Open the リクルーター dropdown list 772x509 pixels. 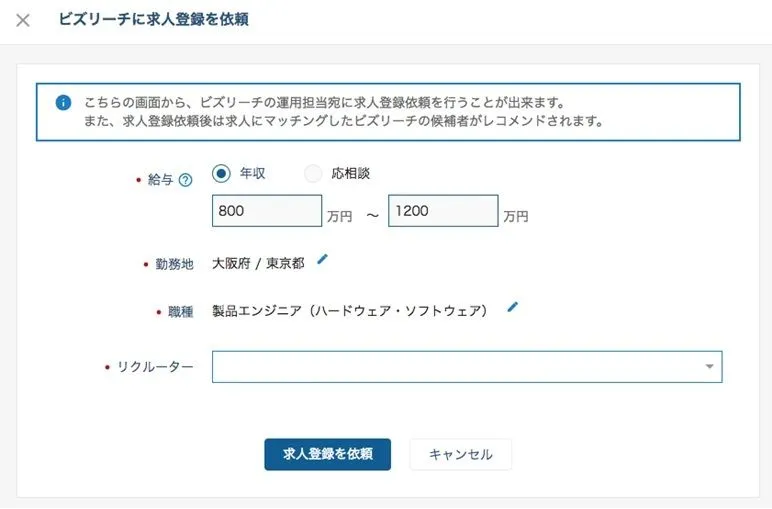click(709, 367)
